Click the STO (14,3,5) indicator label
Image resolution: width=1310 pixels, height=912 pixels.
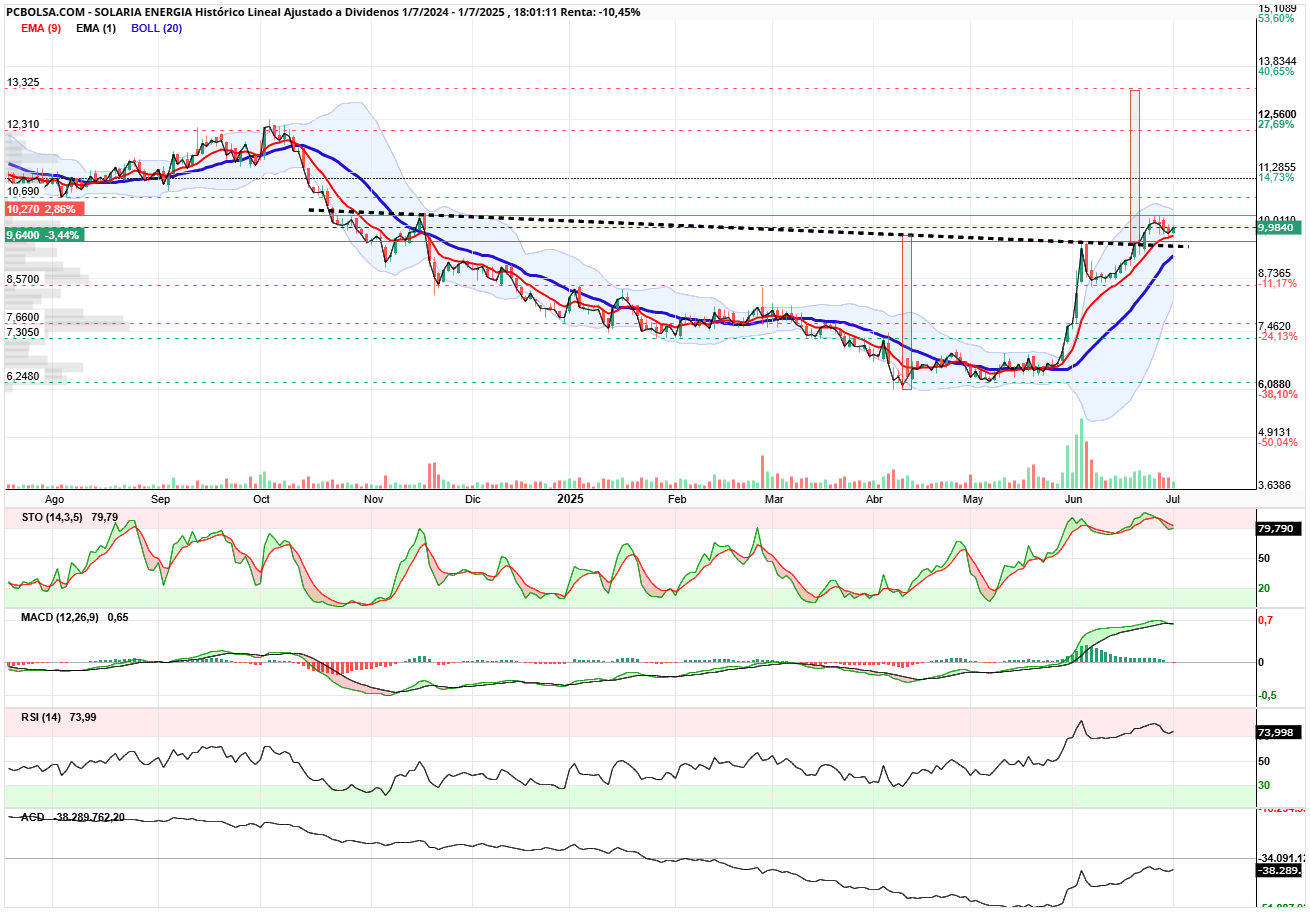52,517
